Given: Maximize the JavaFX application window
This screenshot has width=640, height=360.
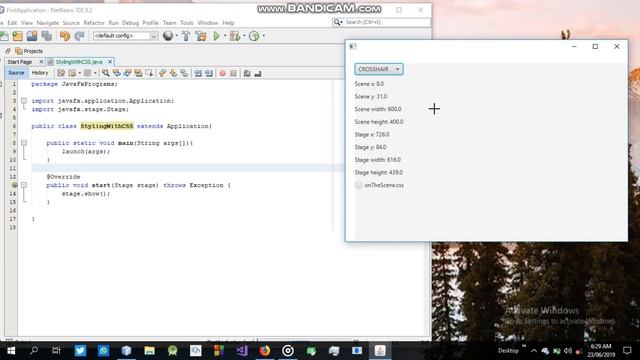Looking at the screenshot, I should click(595, 47).
